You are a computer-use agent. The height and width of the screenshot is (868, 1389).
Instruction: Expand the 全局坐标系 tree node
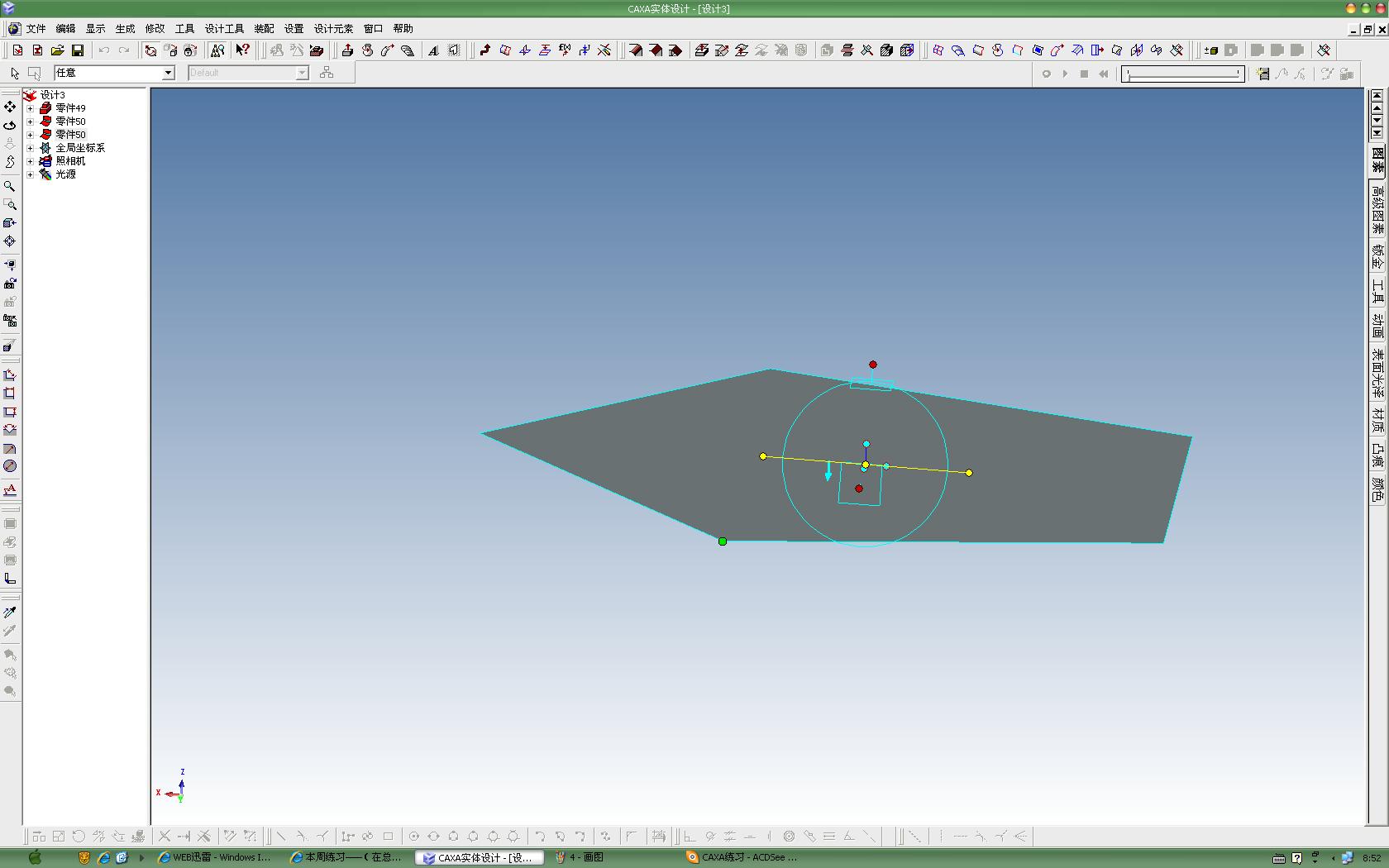31,148
